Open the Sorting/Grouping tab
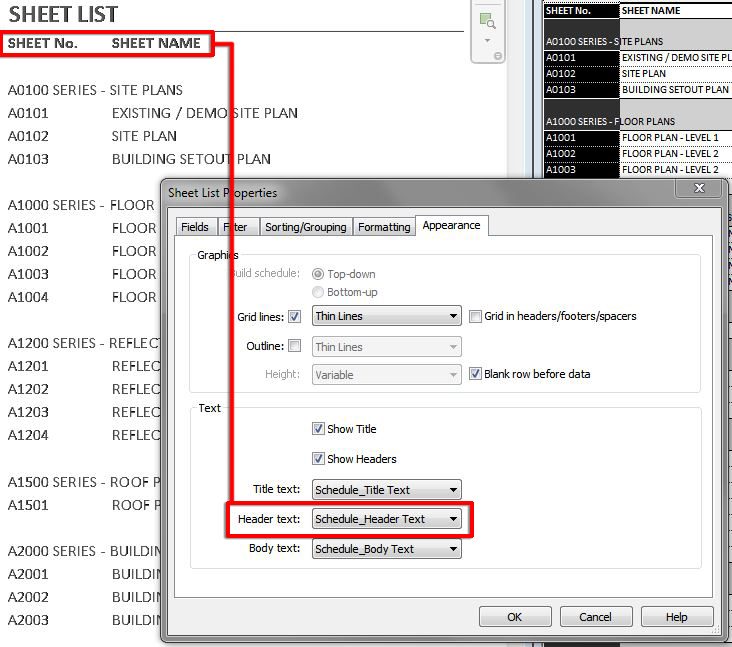 tap(306, 227)
